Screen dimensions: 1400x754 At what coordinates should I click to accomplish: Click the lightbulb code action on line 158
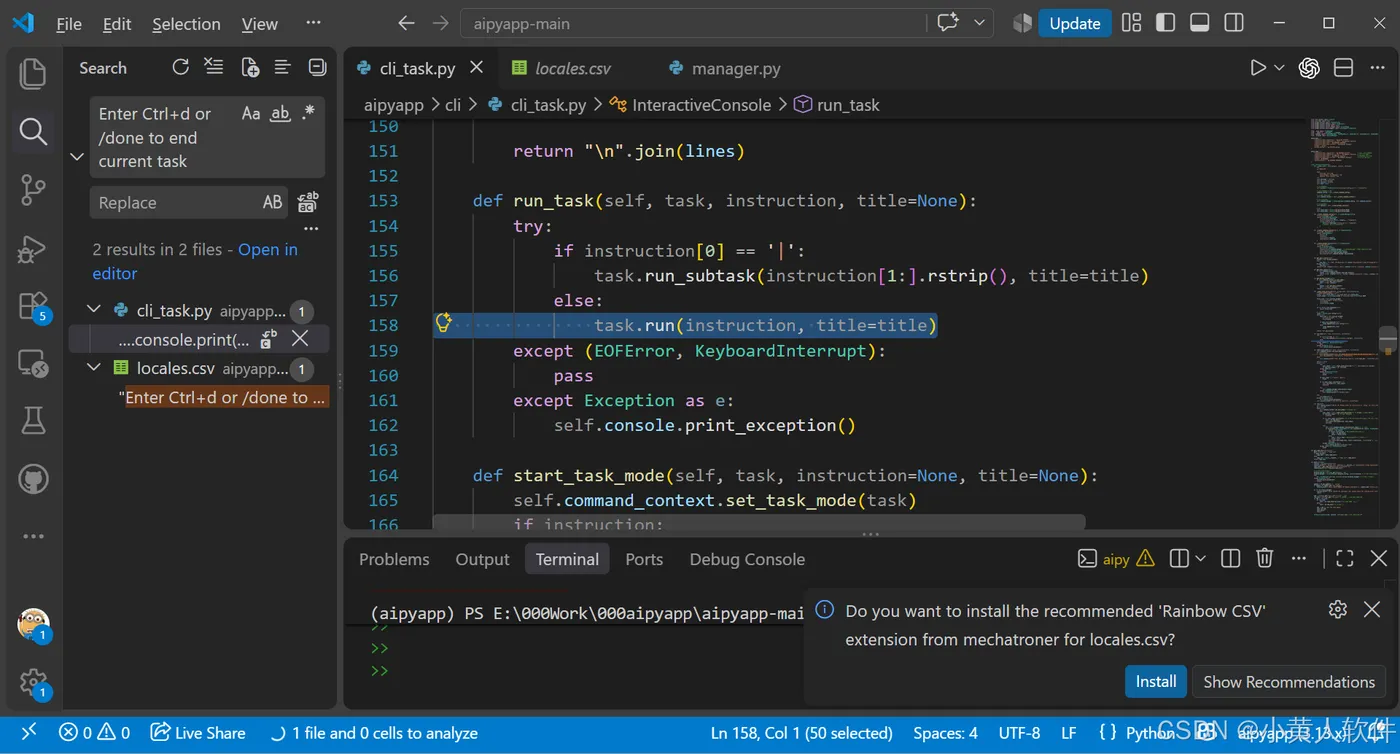(444, 323)
